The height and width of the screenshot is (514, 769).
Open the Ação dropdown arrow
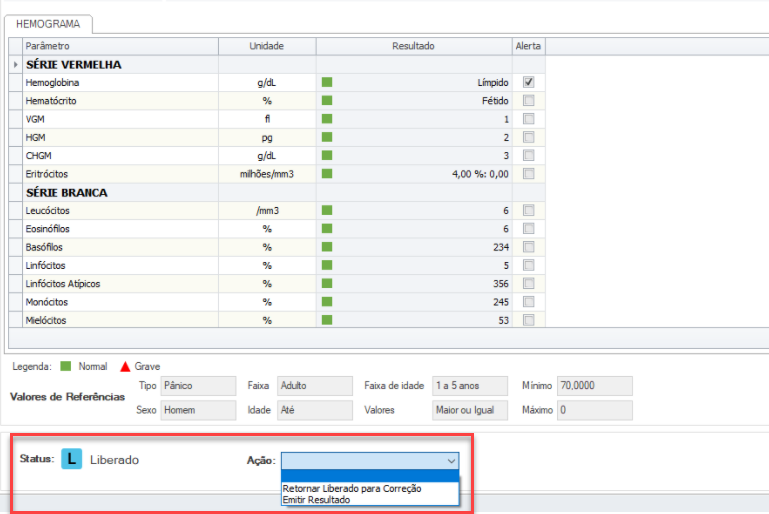[x=451, y=461]
